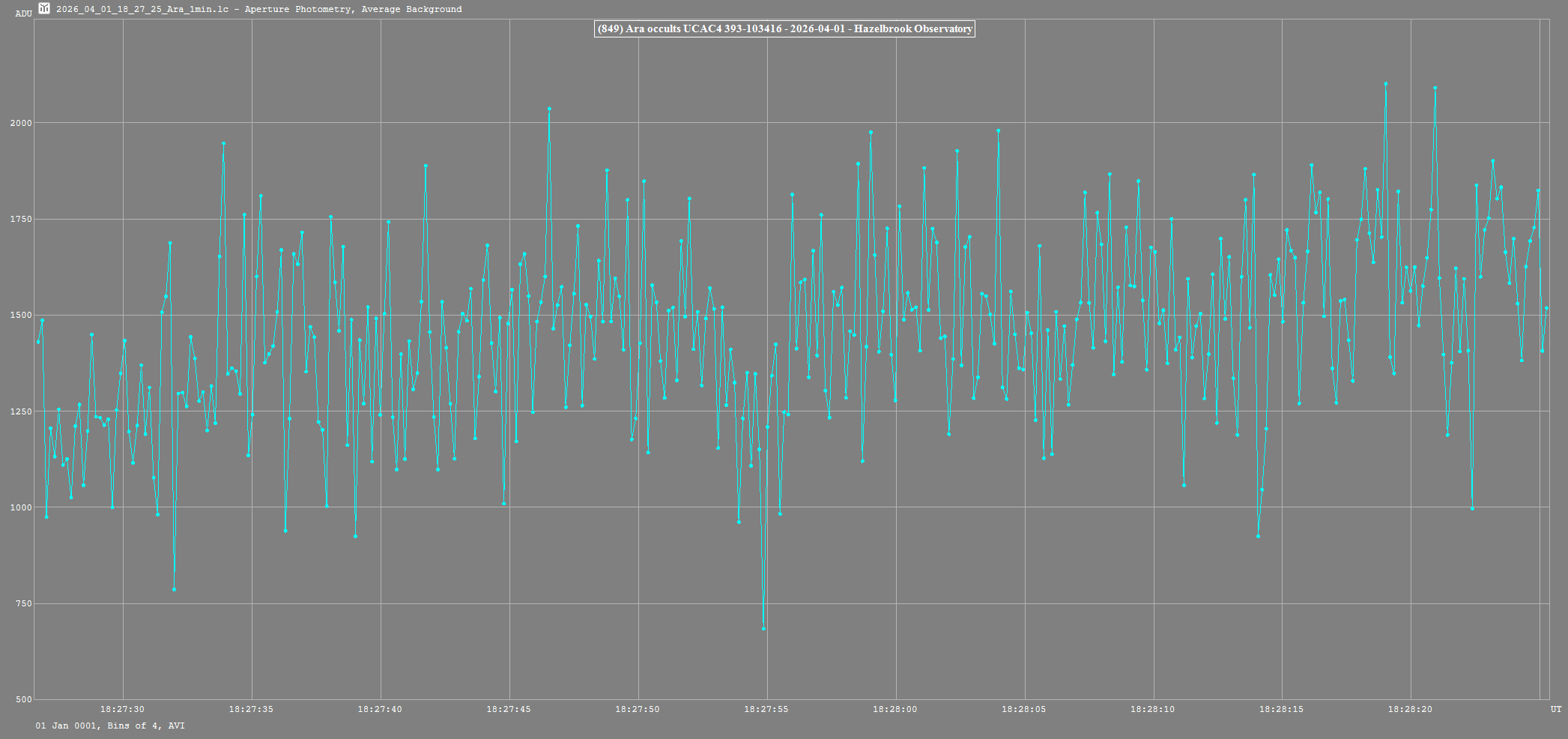Viewport: 1568px width, 739px height.
Task: Select the 18:27:30 time tick label
Action: [122, 709]
